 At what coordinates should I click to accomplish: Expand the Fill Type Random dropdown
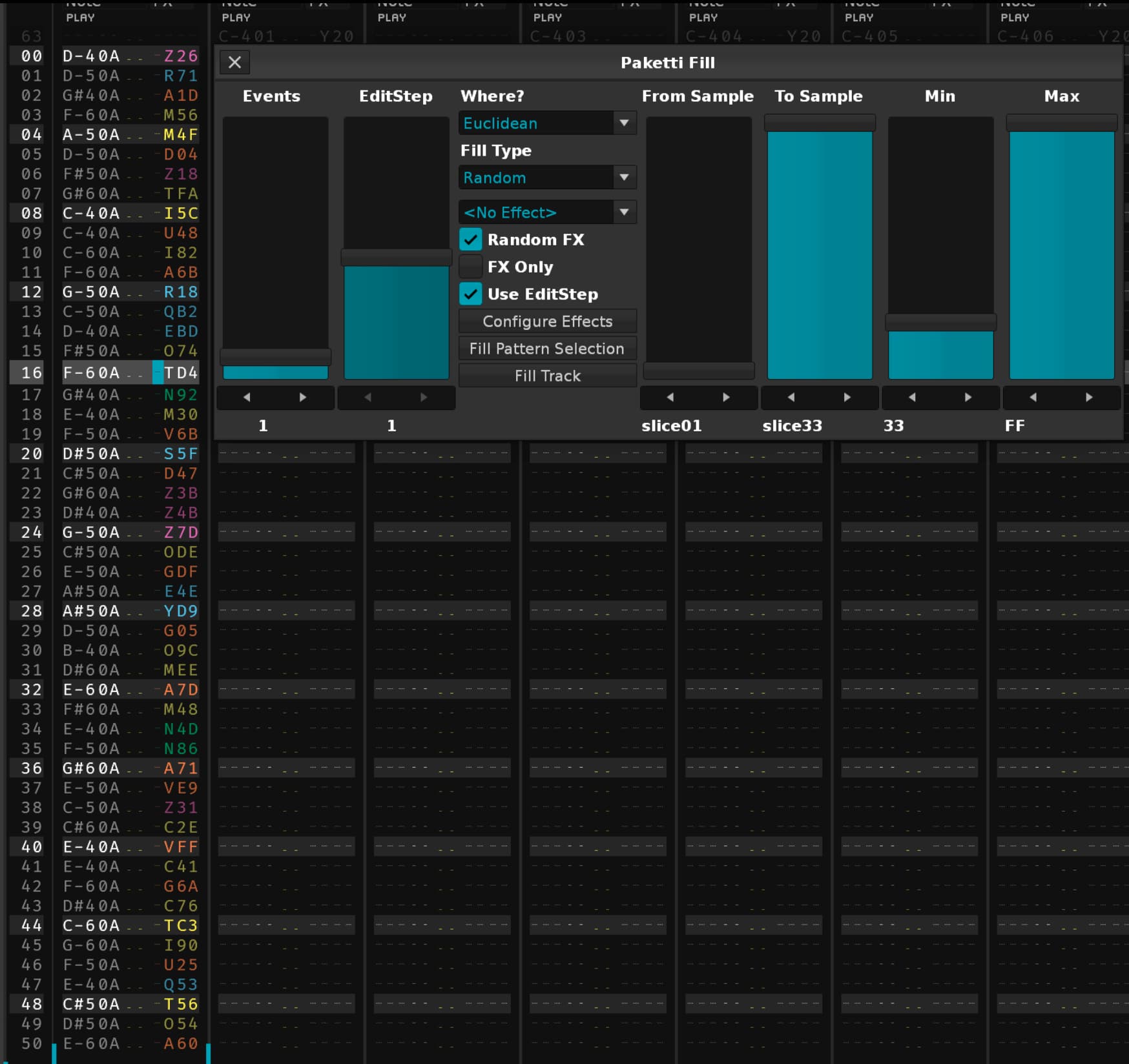[547, 178]
